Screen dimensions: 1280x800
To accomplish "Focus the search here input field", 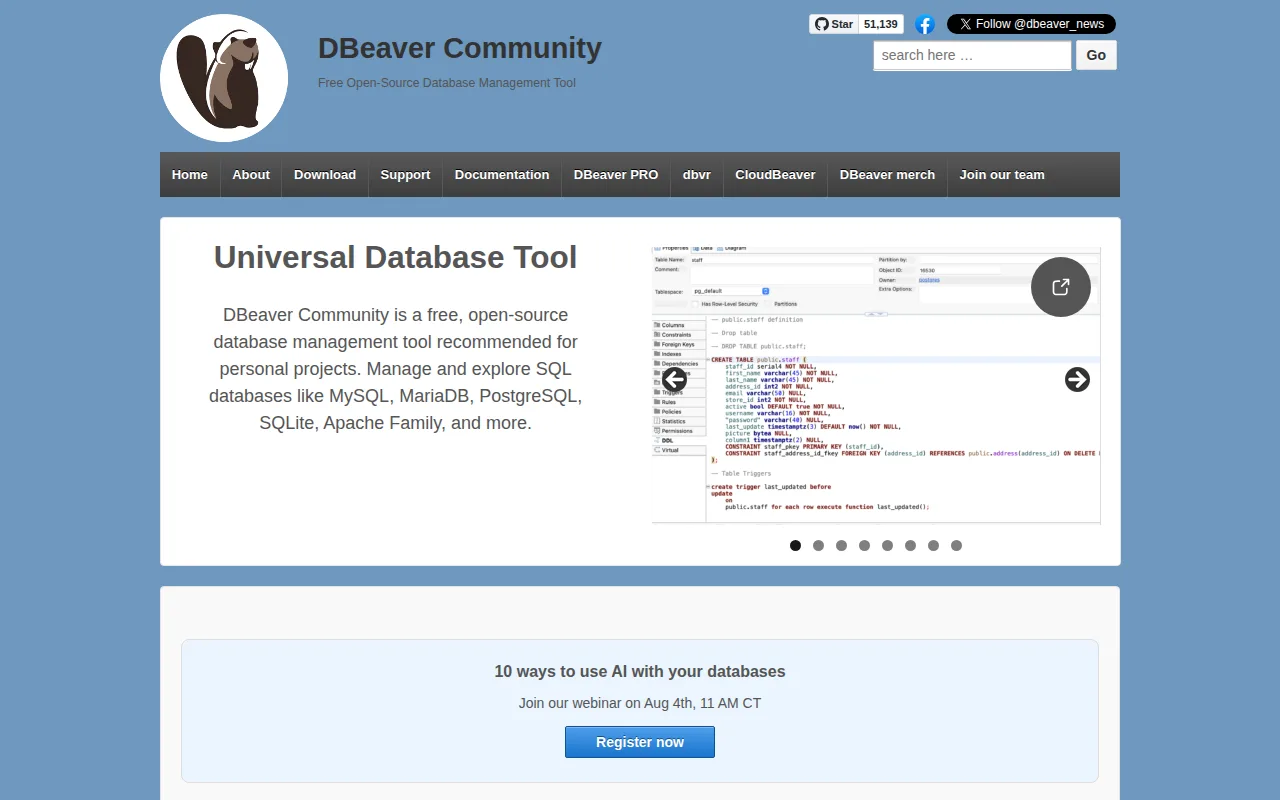I will coord(972,55).
